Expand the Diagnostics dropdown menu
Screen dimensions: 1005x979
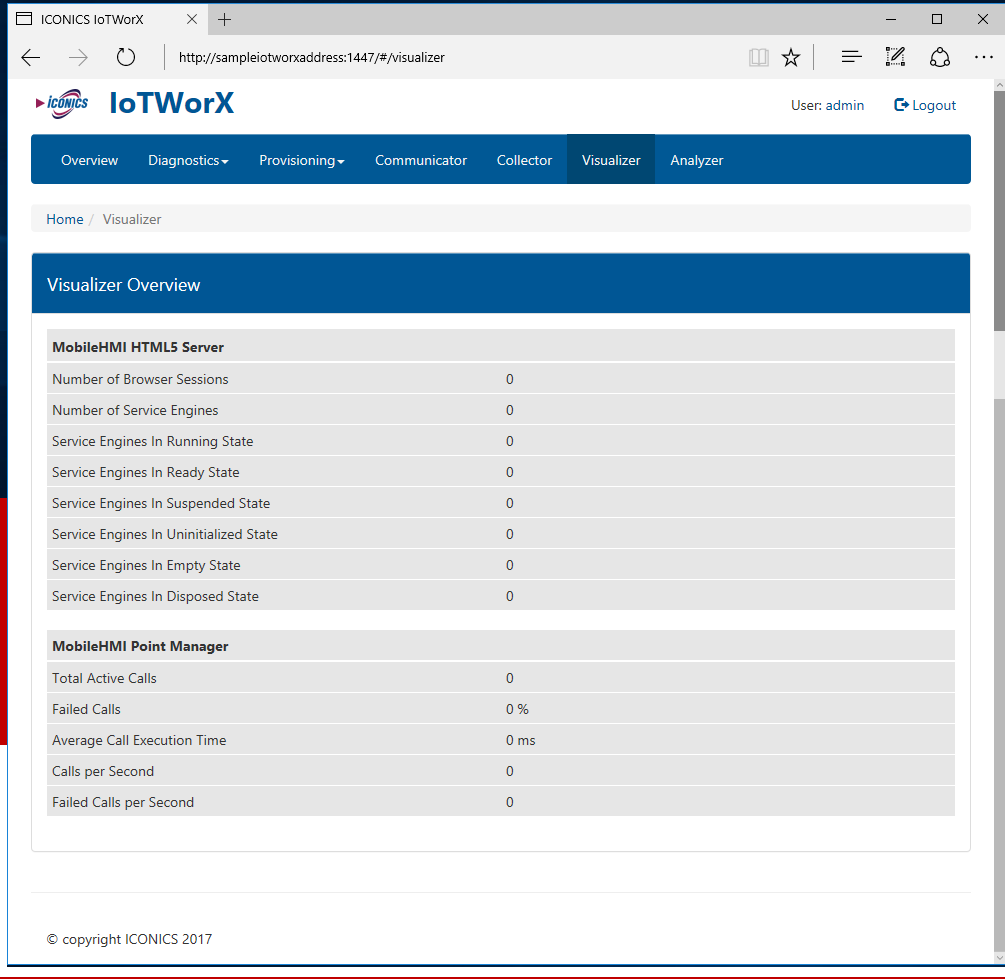click(x=188, y=160)
